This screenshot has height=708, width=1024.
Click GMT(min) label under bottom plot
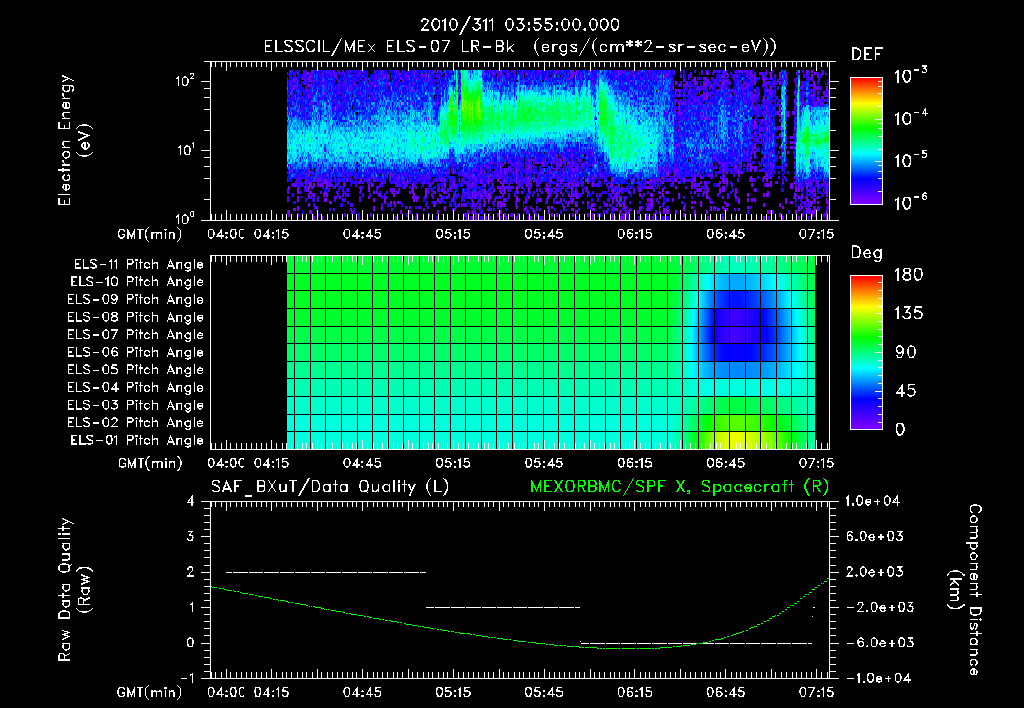(x=150, y=692)
